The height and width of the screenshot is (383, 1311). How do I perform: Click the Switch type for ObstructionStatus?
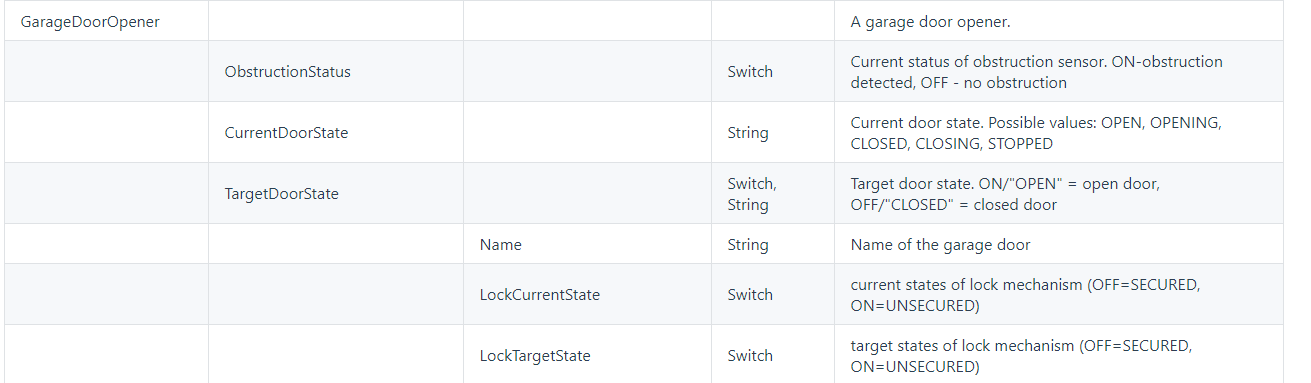coord(750,72)
